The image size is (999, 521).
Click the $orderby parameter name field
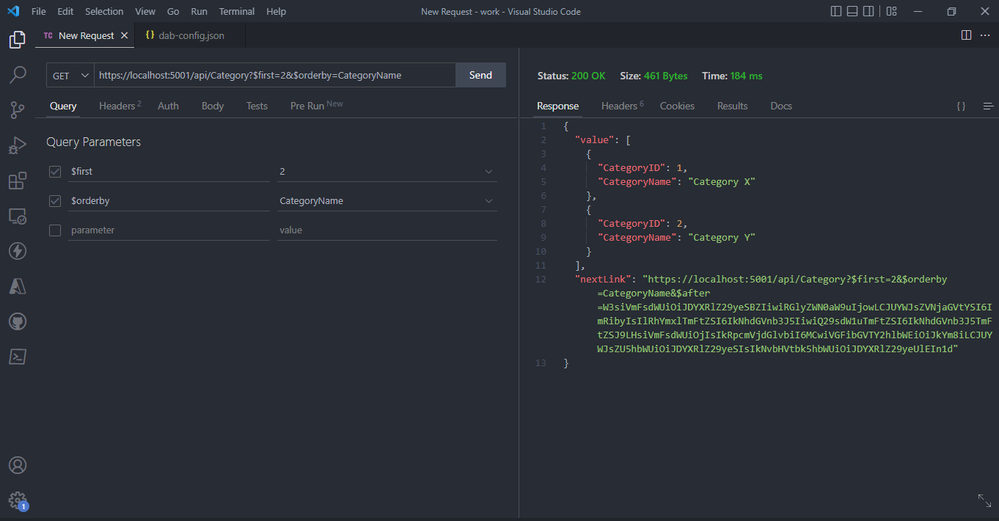click(169, 201)
